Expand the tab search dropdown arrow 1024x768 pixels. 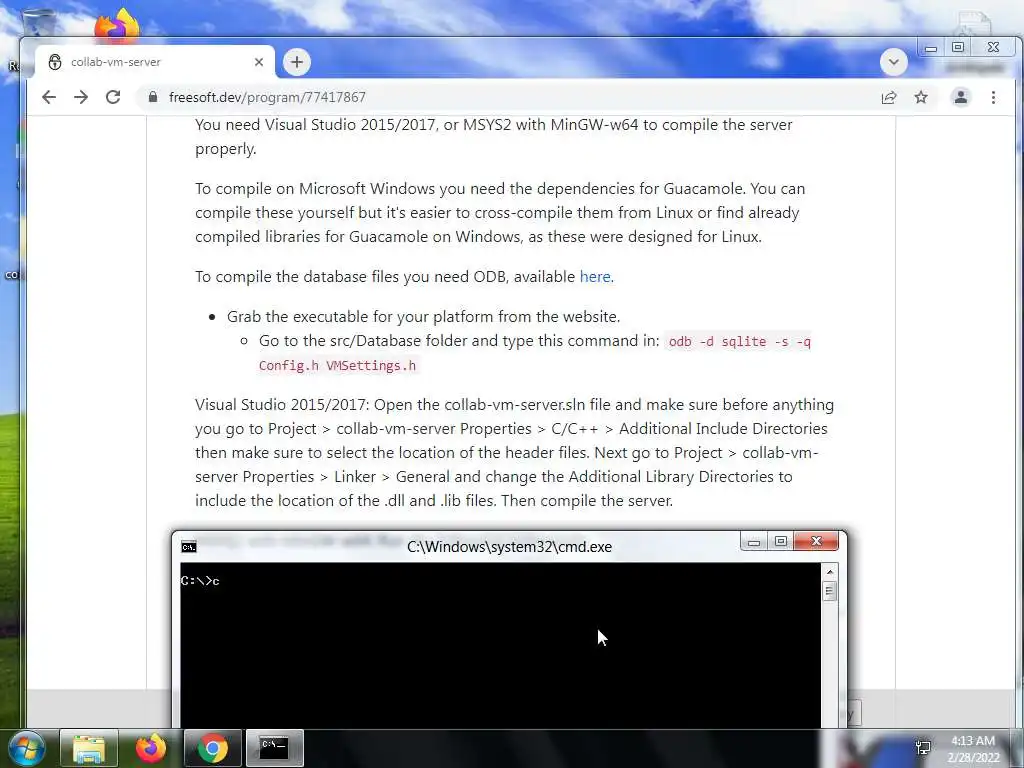point(893,62)
